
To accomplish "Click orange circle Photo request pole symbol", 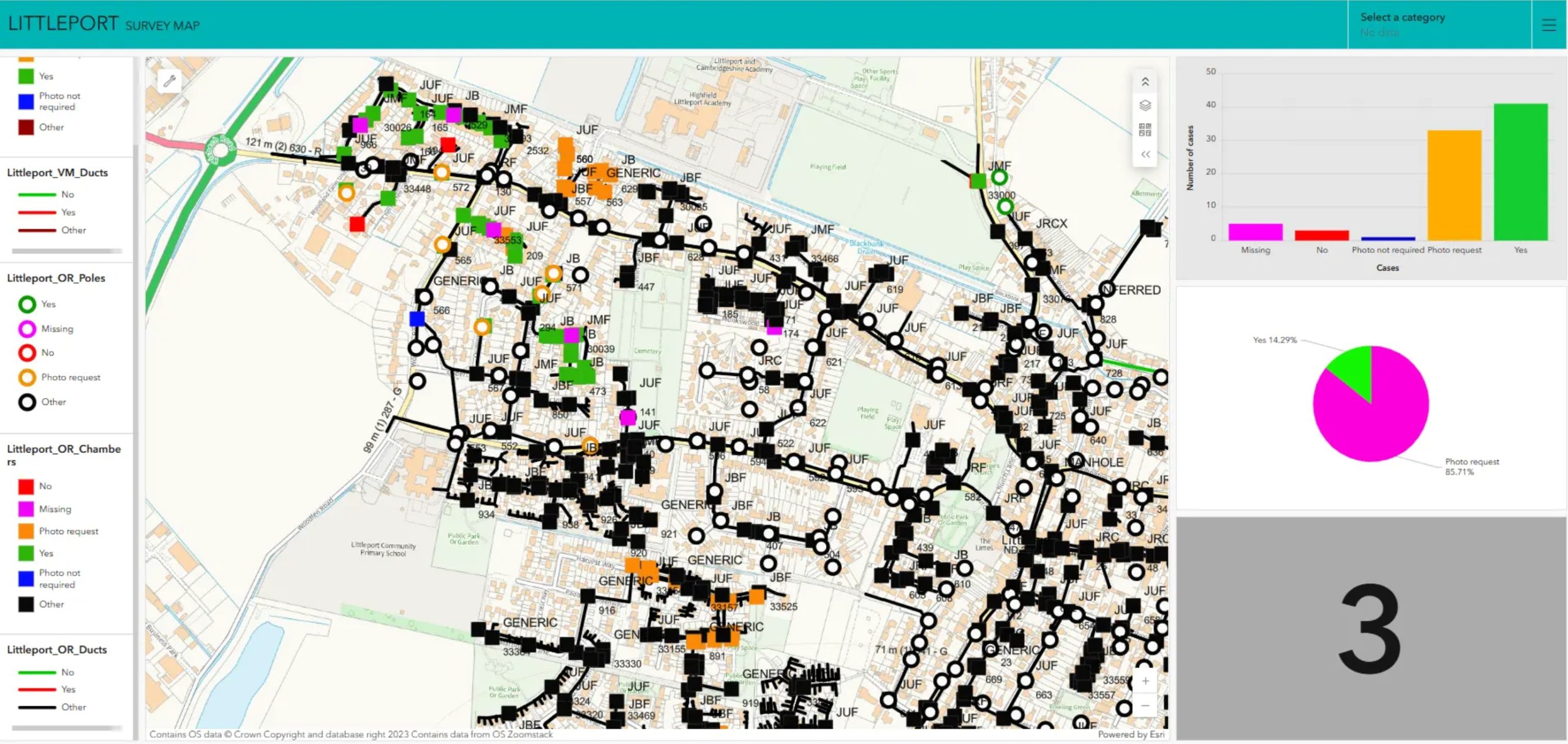I will point(27,377).
